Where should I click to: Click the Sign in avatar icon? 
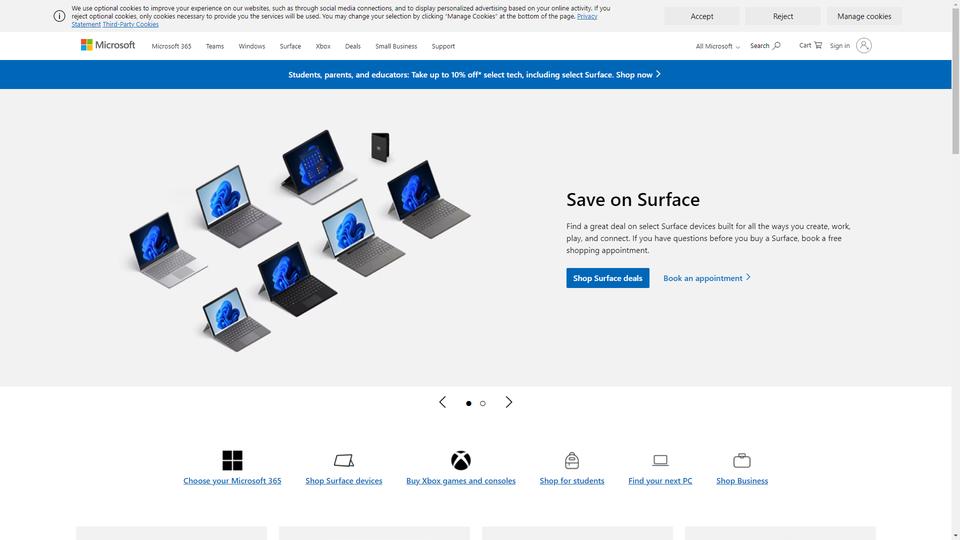(863, 46)
